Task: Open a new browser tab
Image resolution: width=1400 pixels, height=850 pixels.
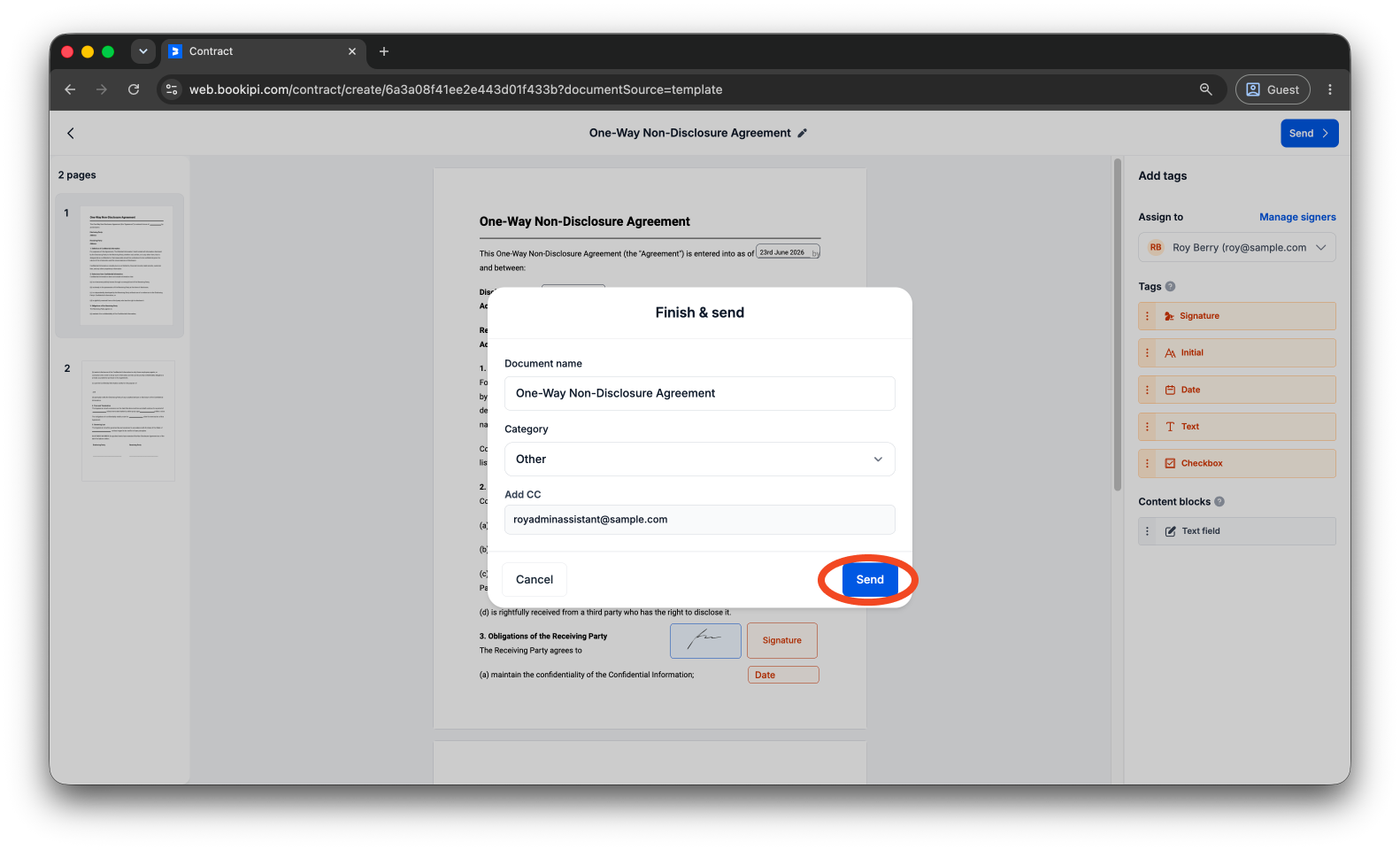Action: [384, 51]
